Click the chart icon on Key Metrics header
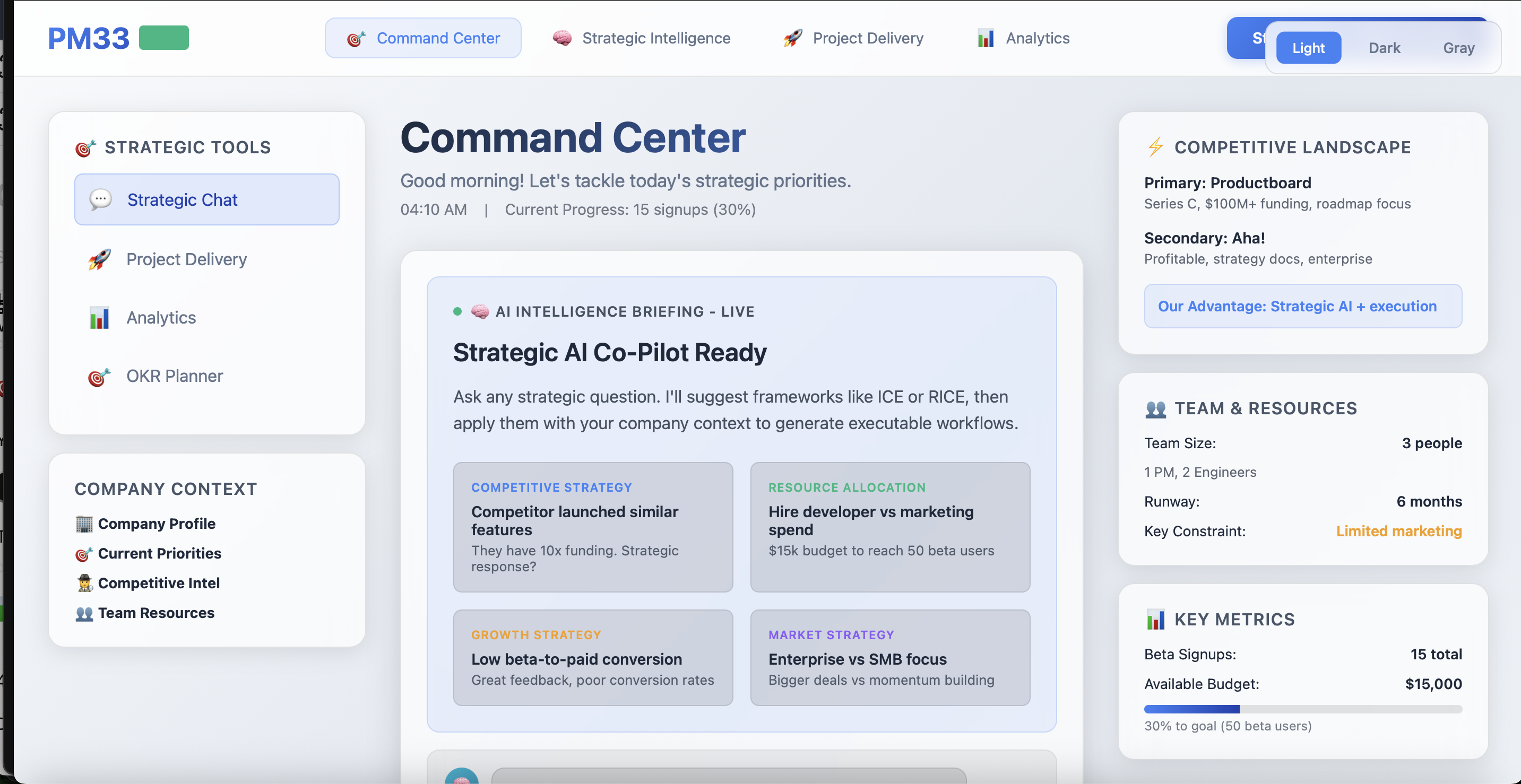 click(x=1155, y=619)
